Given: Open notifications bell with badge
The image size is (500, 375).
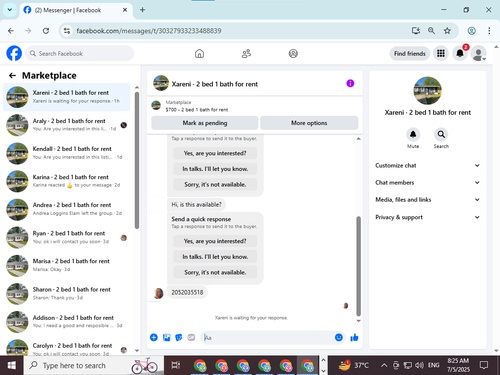Looking at the screenshot, I should [x=460, y=53].
